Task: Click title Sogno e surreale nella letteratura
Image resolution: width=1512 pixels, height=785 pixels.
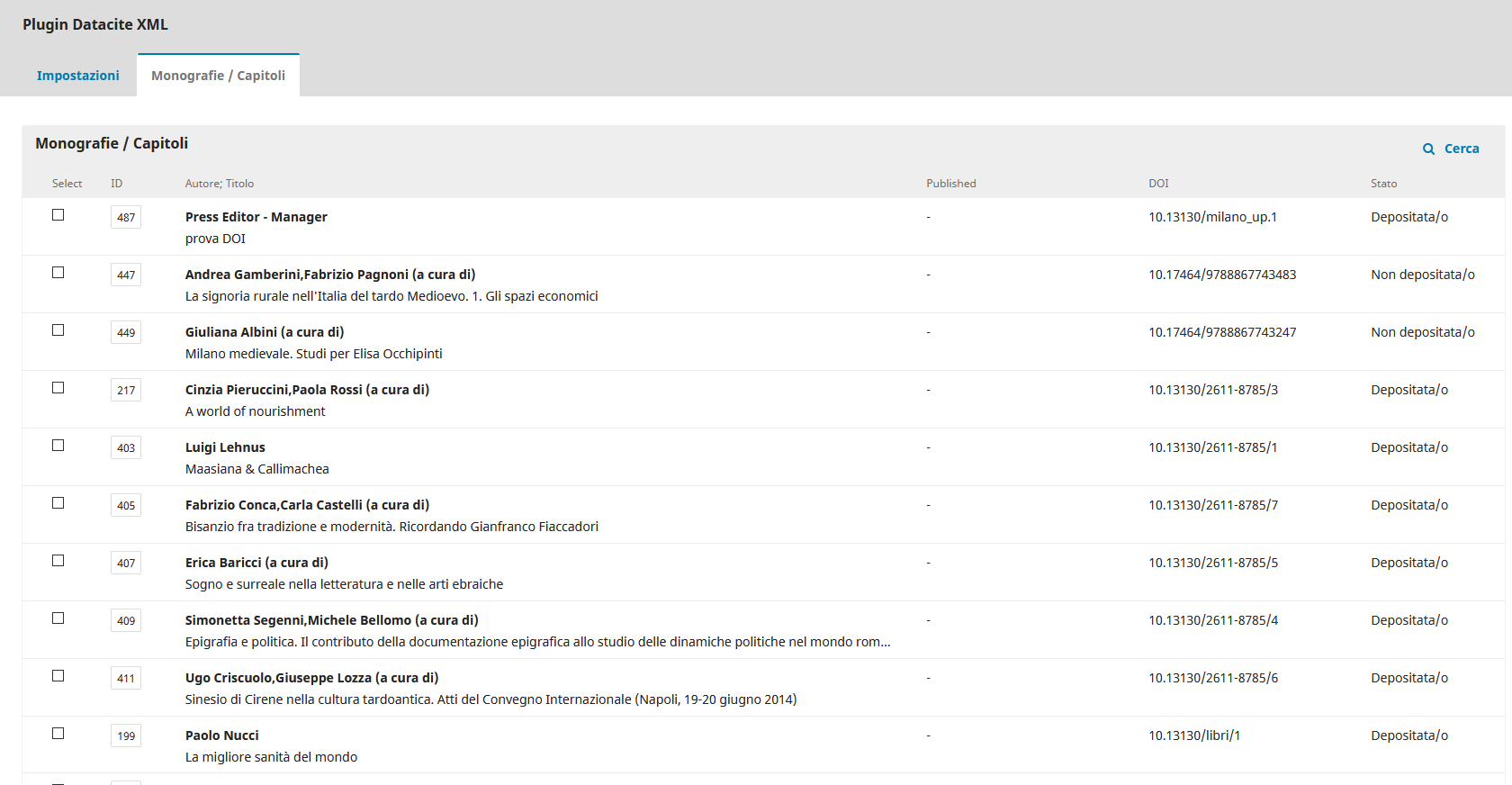Action: tap(345, 584)
